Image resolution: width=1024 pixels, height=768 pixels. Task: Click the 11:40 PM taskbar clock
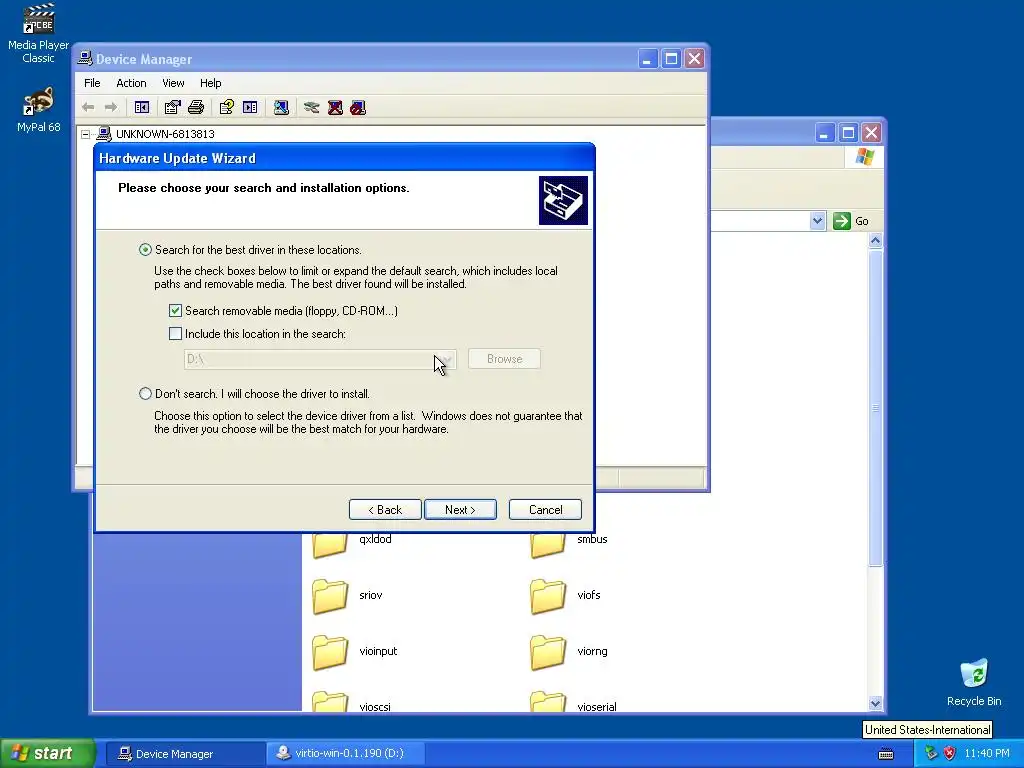[x=987, y=754]
